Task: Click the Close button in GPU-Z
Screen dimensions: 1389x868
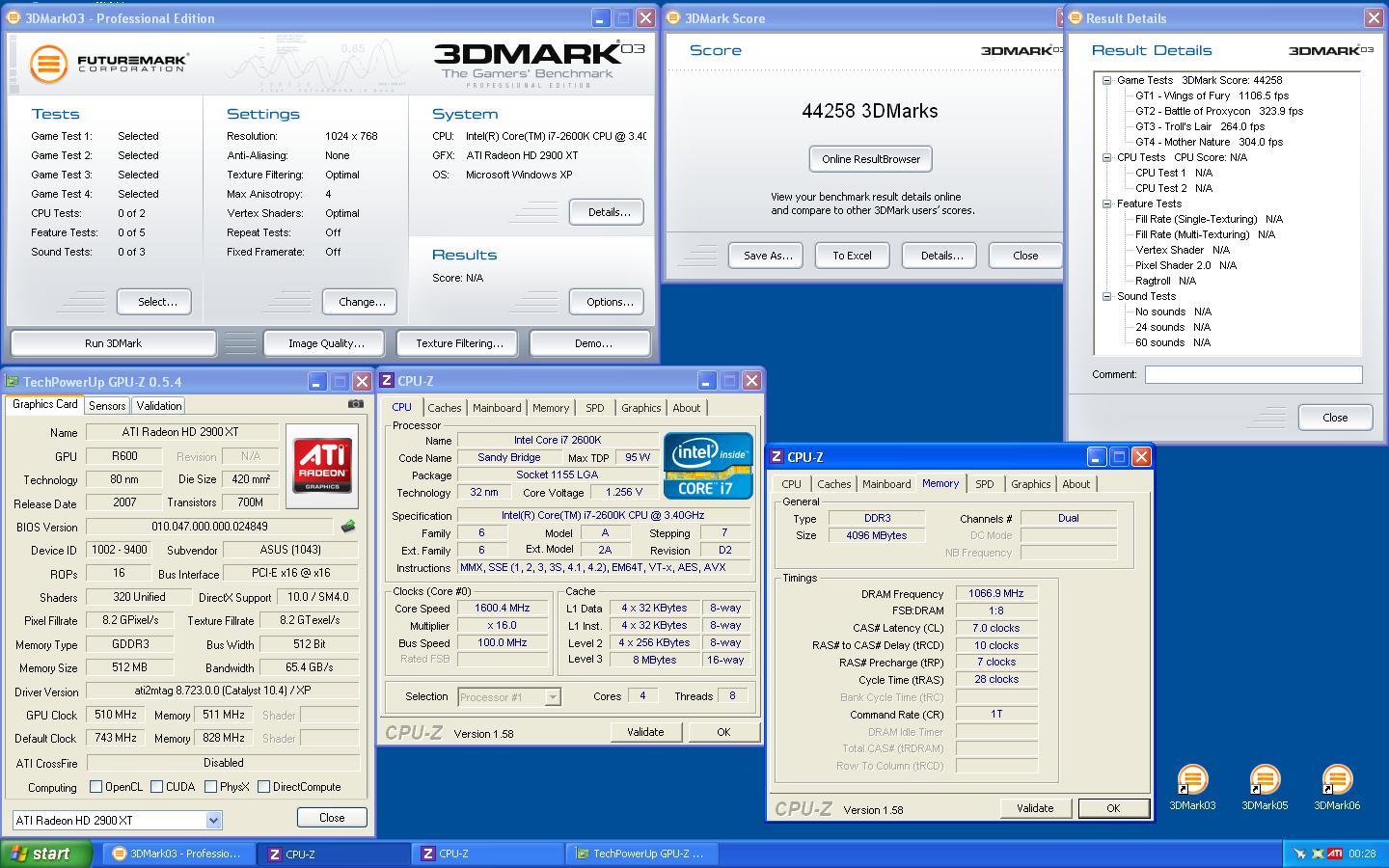Action: coord(332,817)
